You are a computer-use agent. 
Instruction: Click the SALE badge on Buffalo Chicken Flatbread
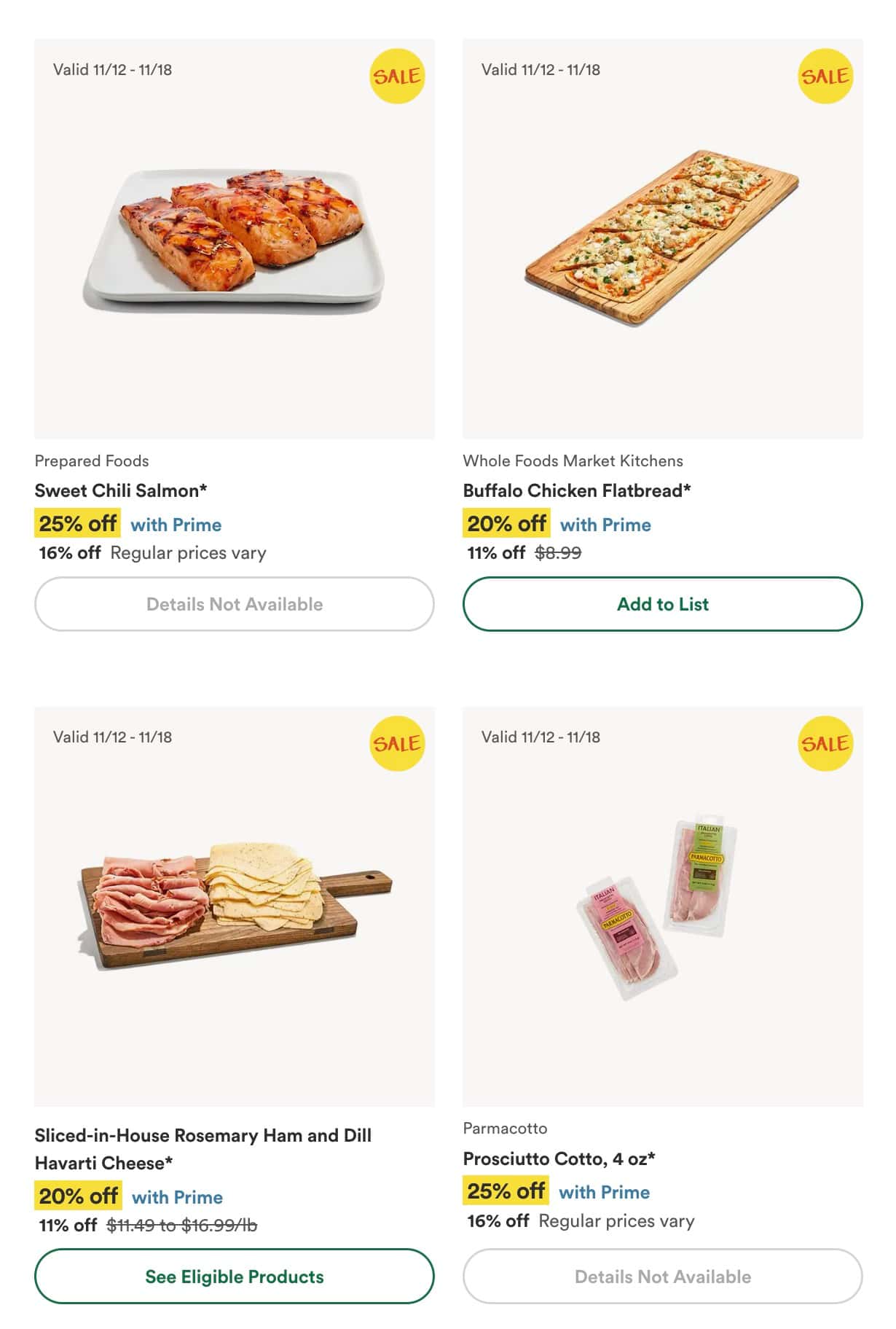click(825, 76)
